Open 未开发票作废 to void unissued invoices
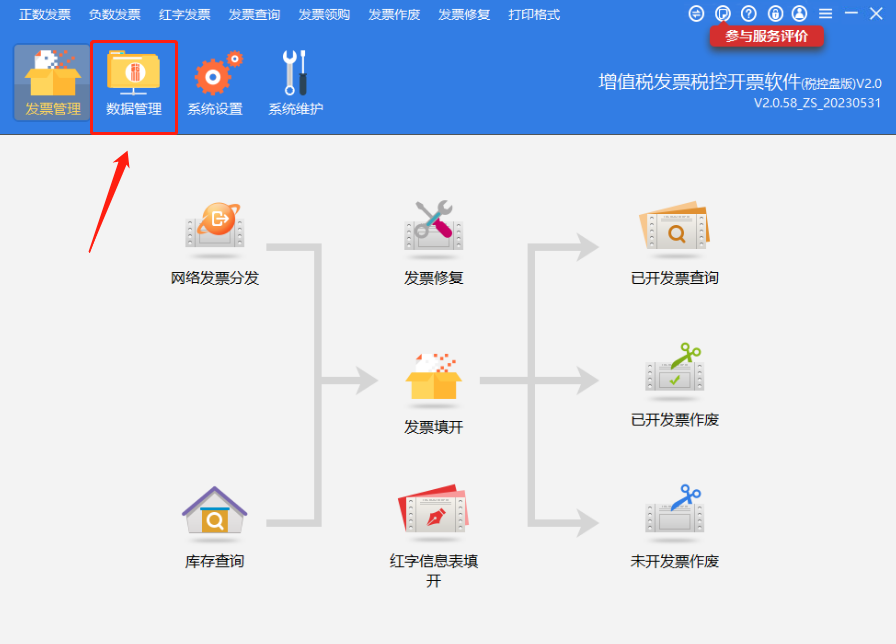The image size is (896, 644). click(x=674, y=527)
